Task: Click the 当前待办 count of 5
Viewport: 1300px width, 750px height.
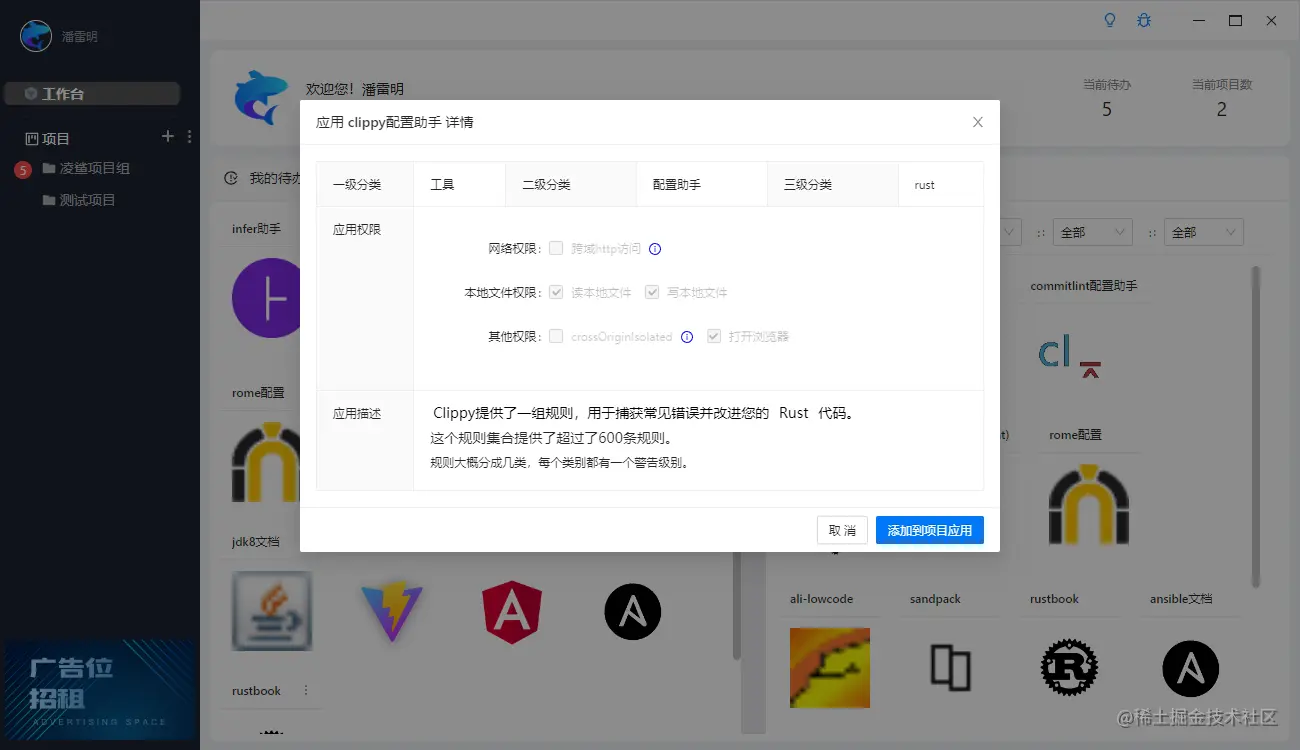Action: point(1107,109)
